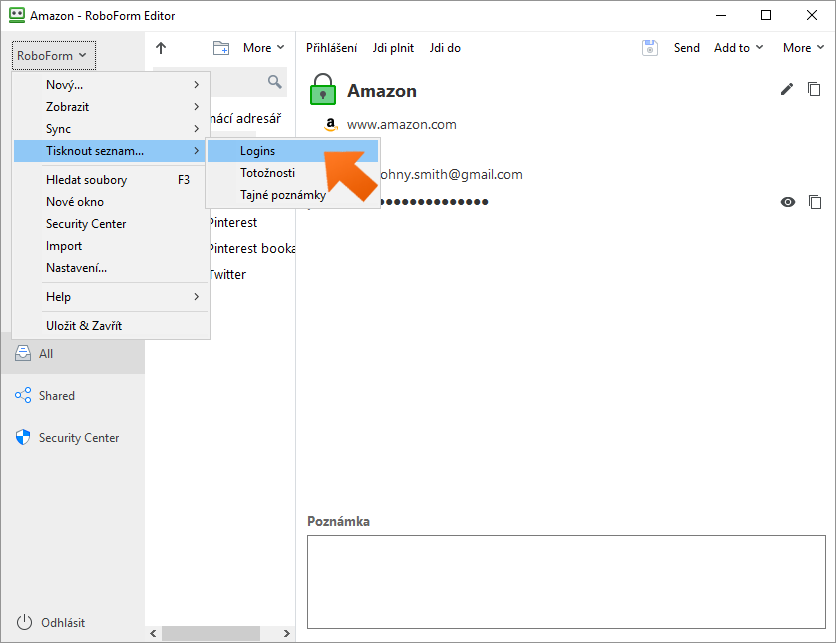Select Security Center in the RoboForm menu
836x643 pixels.
tap(111, 224)
